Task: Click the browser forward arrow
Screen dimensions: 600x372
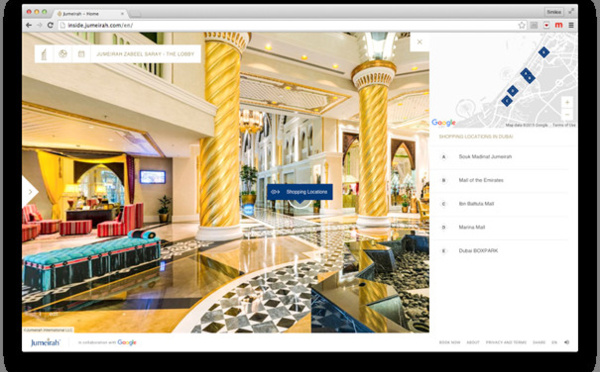Action: click(x=39, y=25)
